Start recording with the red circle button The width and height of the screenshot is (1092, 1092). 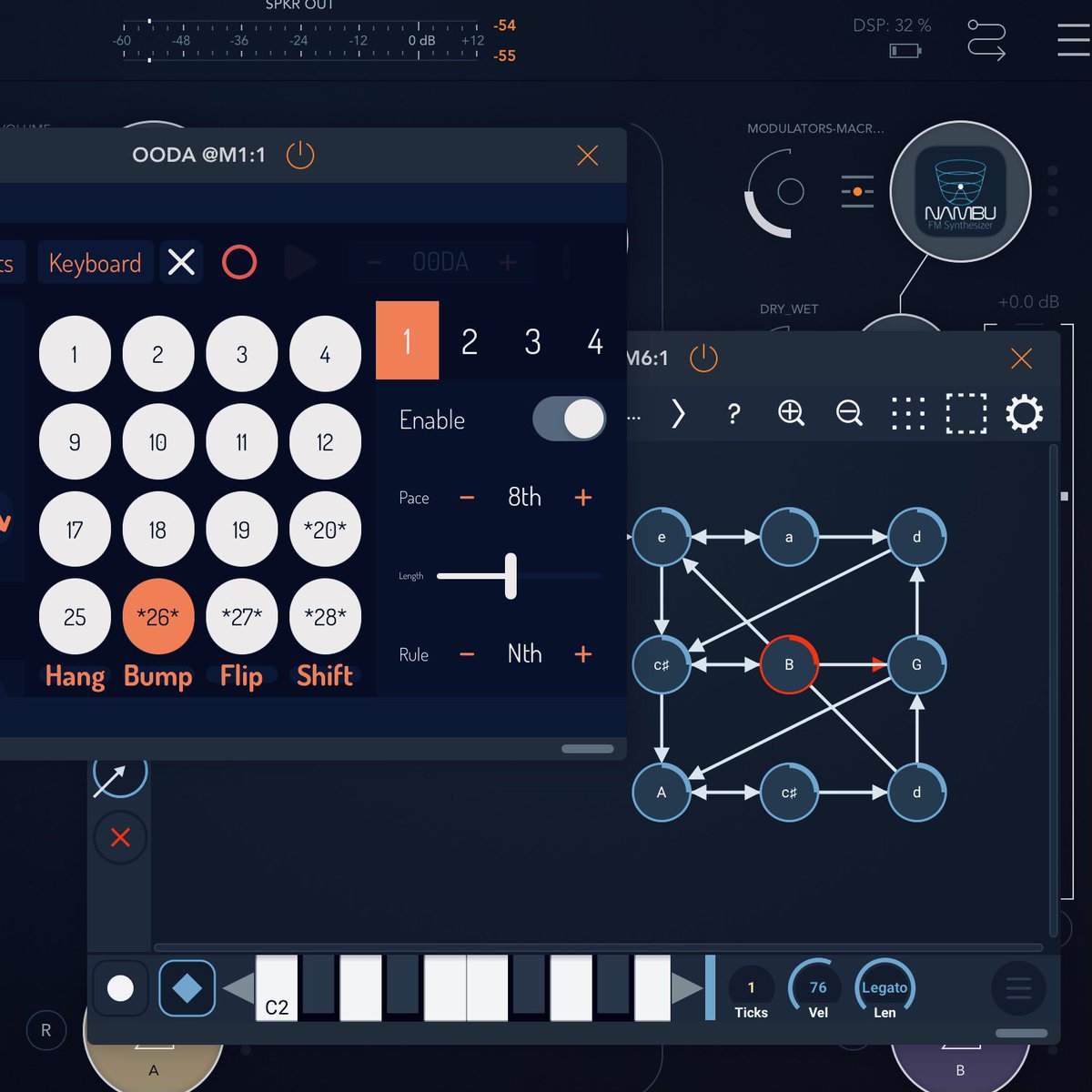239,262
